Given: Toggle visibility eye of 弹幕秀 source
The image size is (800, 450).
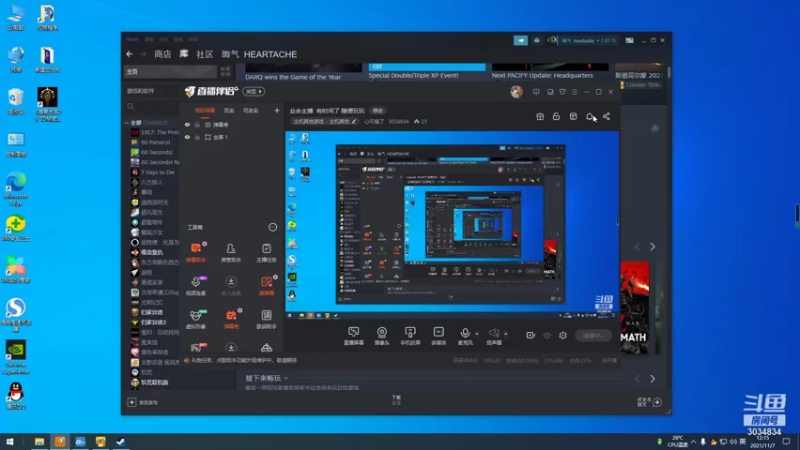Looking at the screenshot, I should (187, 124).
